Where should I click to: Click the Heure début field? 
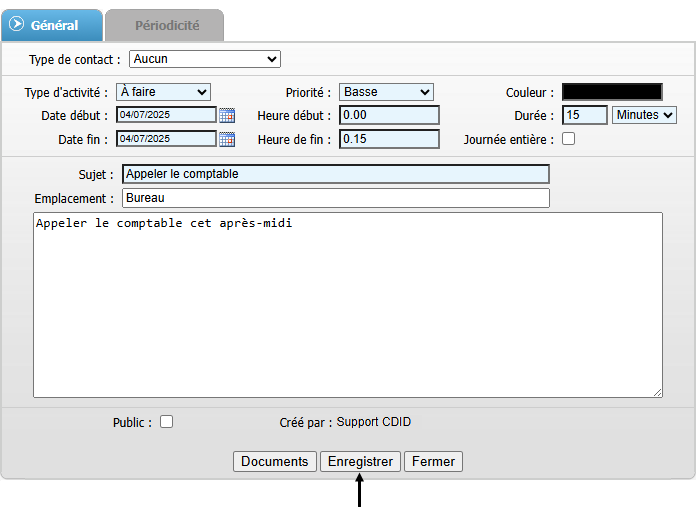[389, 115]
